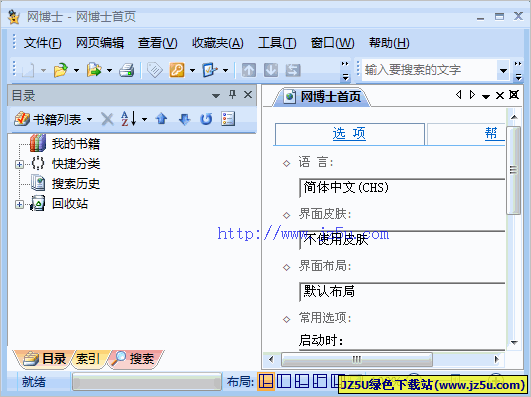
Task: Click the 默认布局 layout field
Action: 402,292
